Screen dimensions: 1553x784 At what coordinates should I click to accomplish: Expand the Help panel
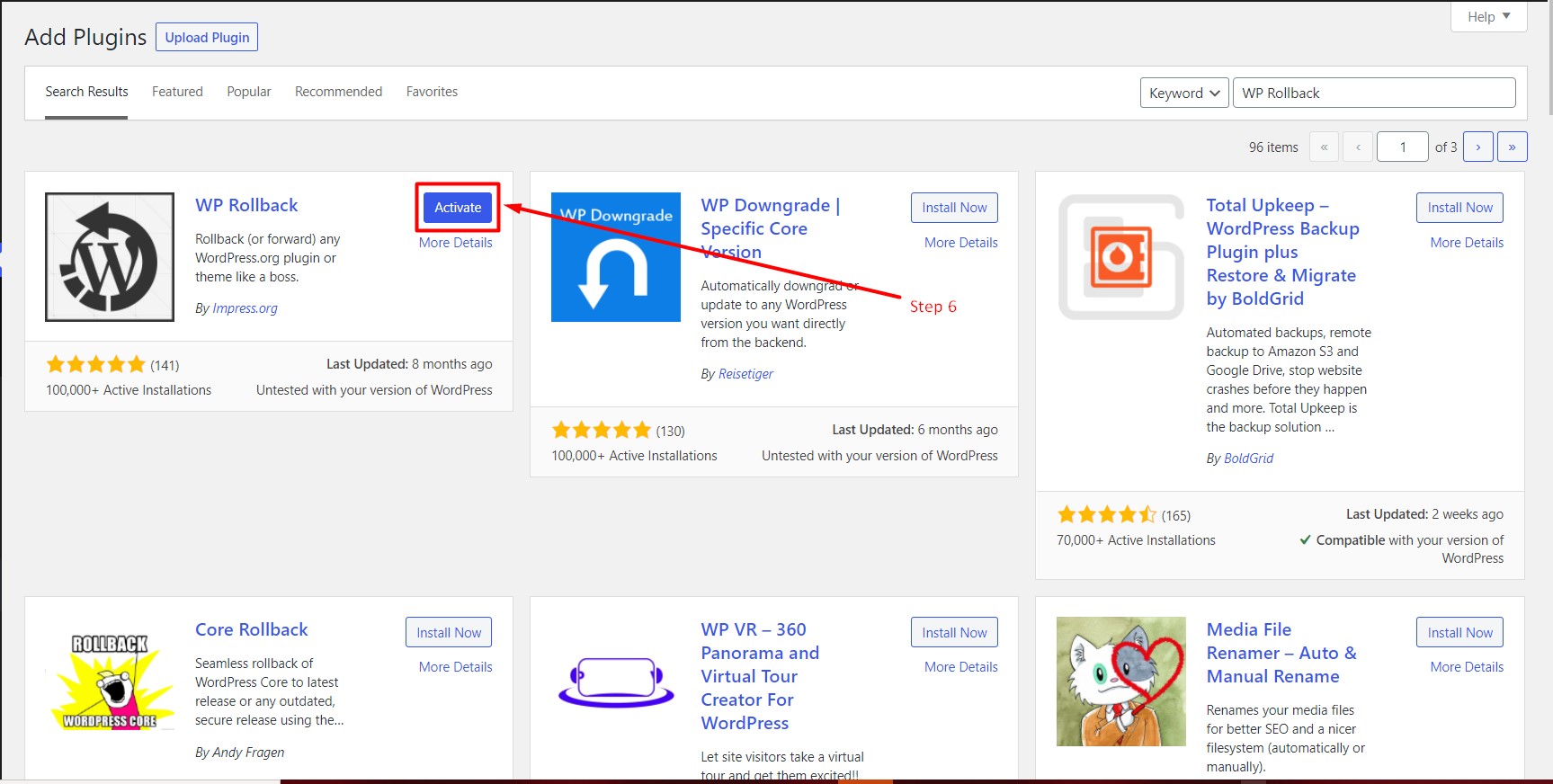(x=1489, y=16)
